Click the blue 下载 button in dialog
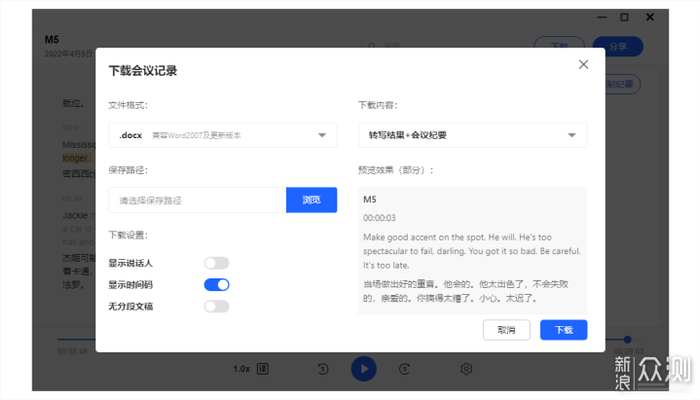 click(x=563, y=330)
